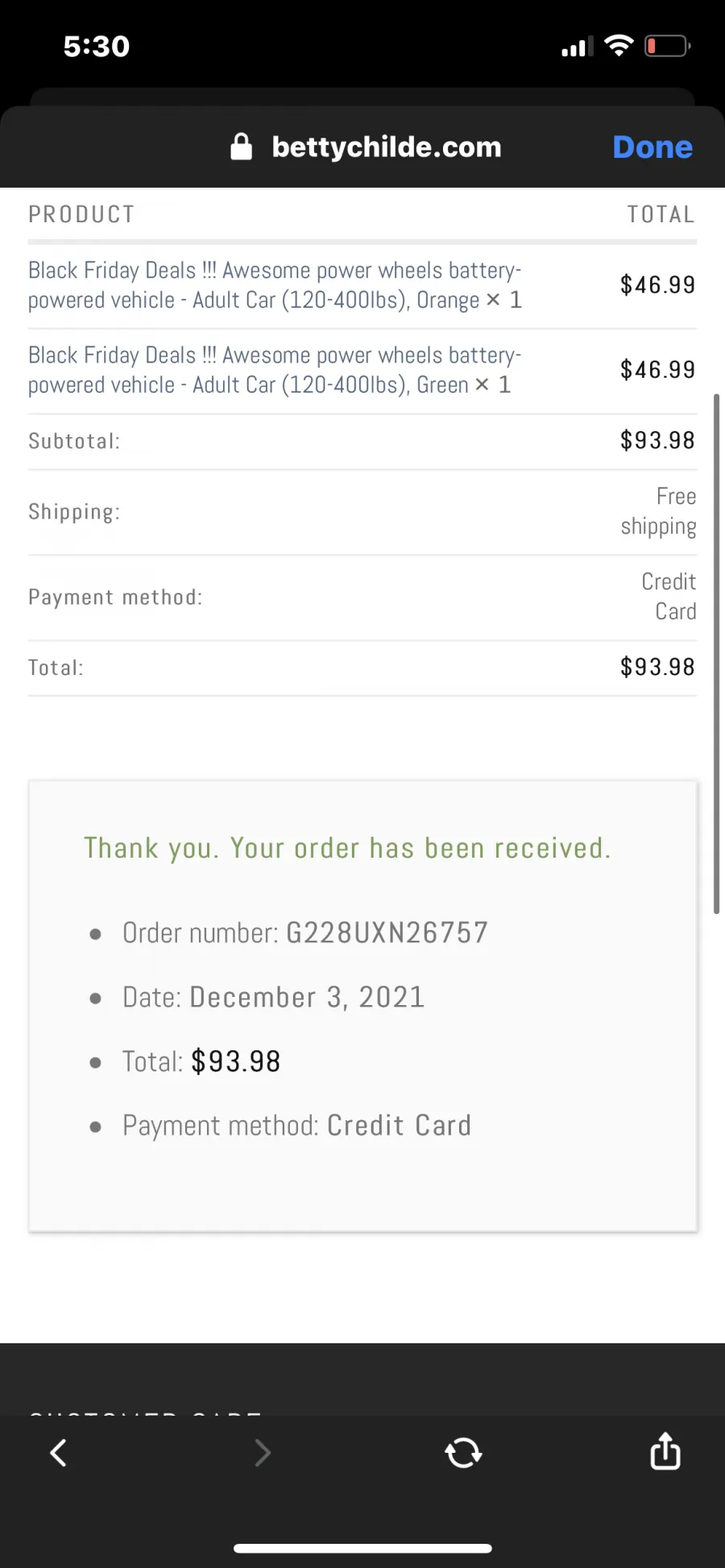Tap the cellular signal bars
The image size is (725, 1568).
point(577,47)
